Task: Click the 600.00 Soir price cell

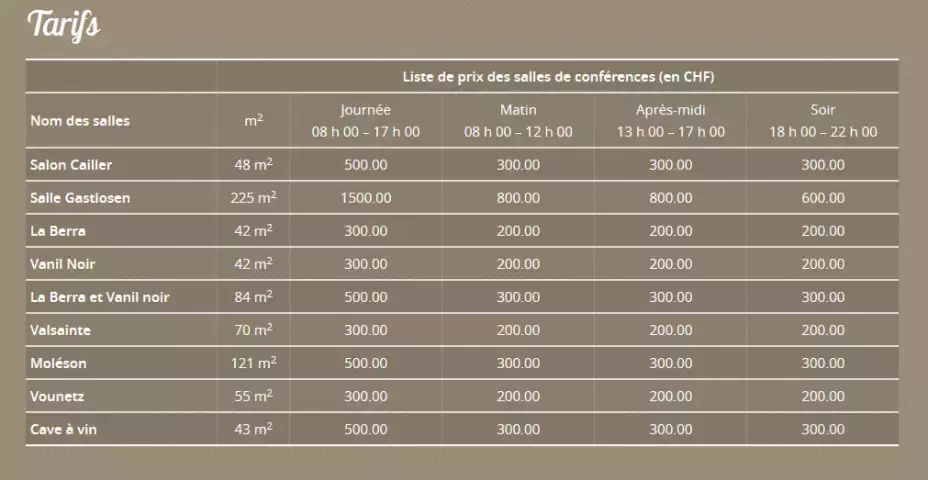Action: pyautogui.click(x=822, y=198)
